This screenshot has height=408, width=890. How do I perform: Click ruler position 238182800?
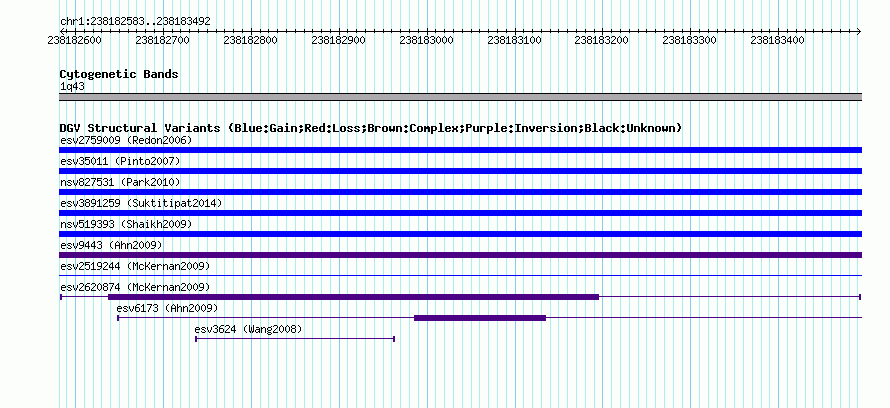pos(250,40)
